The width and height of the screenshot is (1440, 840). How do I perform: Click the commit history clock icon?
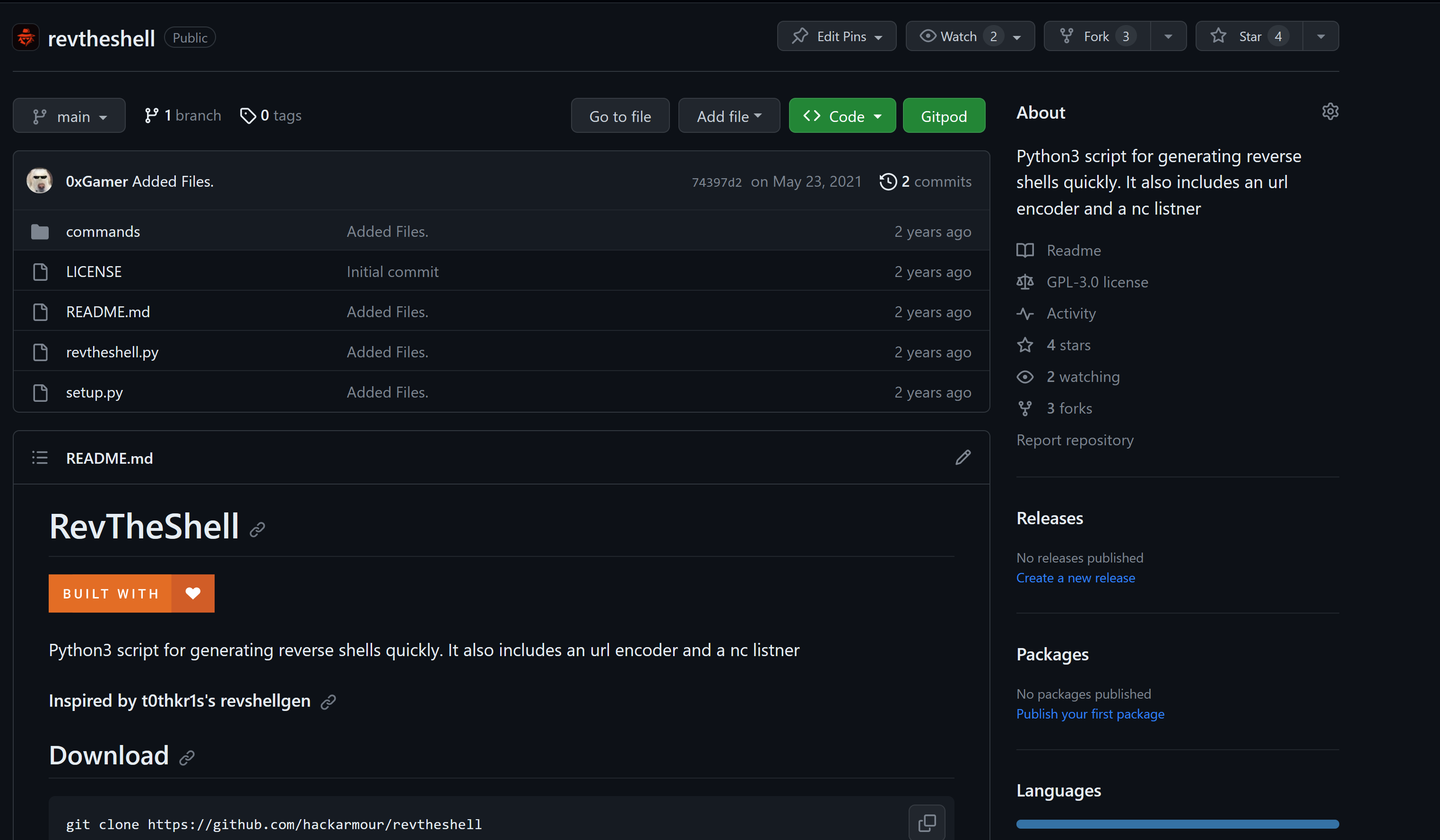pos(887,182)
